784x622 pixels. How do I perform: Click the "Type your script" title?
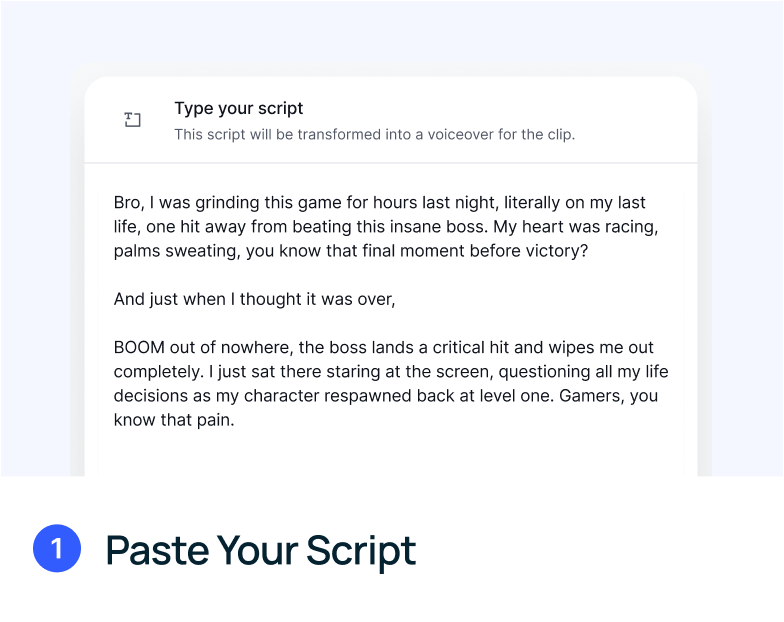point(238,108)
